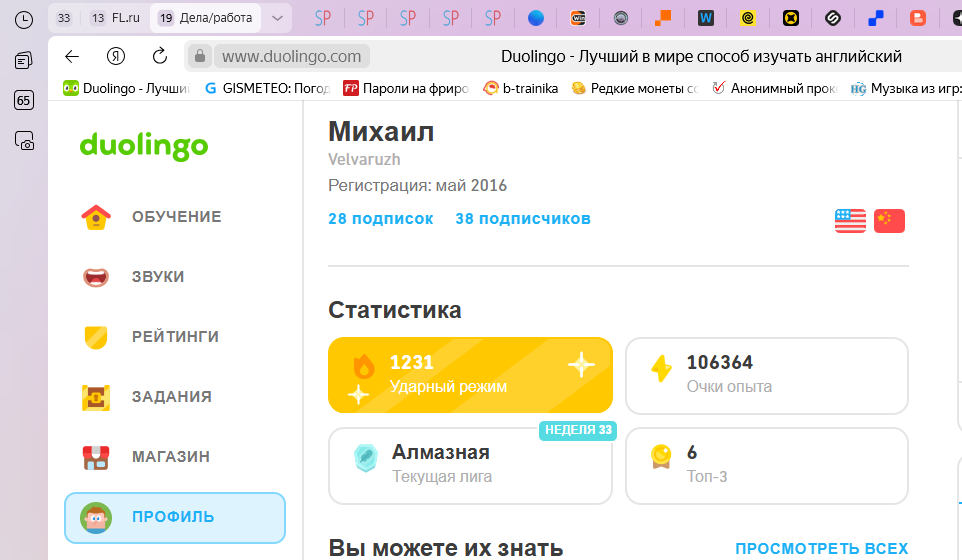This screenshot has width=962, height=560.
Task: Open the Yandex home button
Action: coord(115,56)
